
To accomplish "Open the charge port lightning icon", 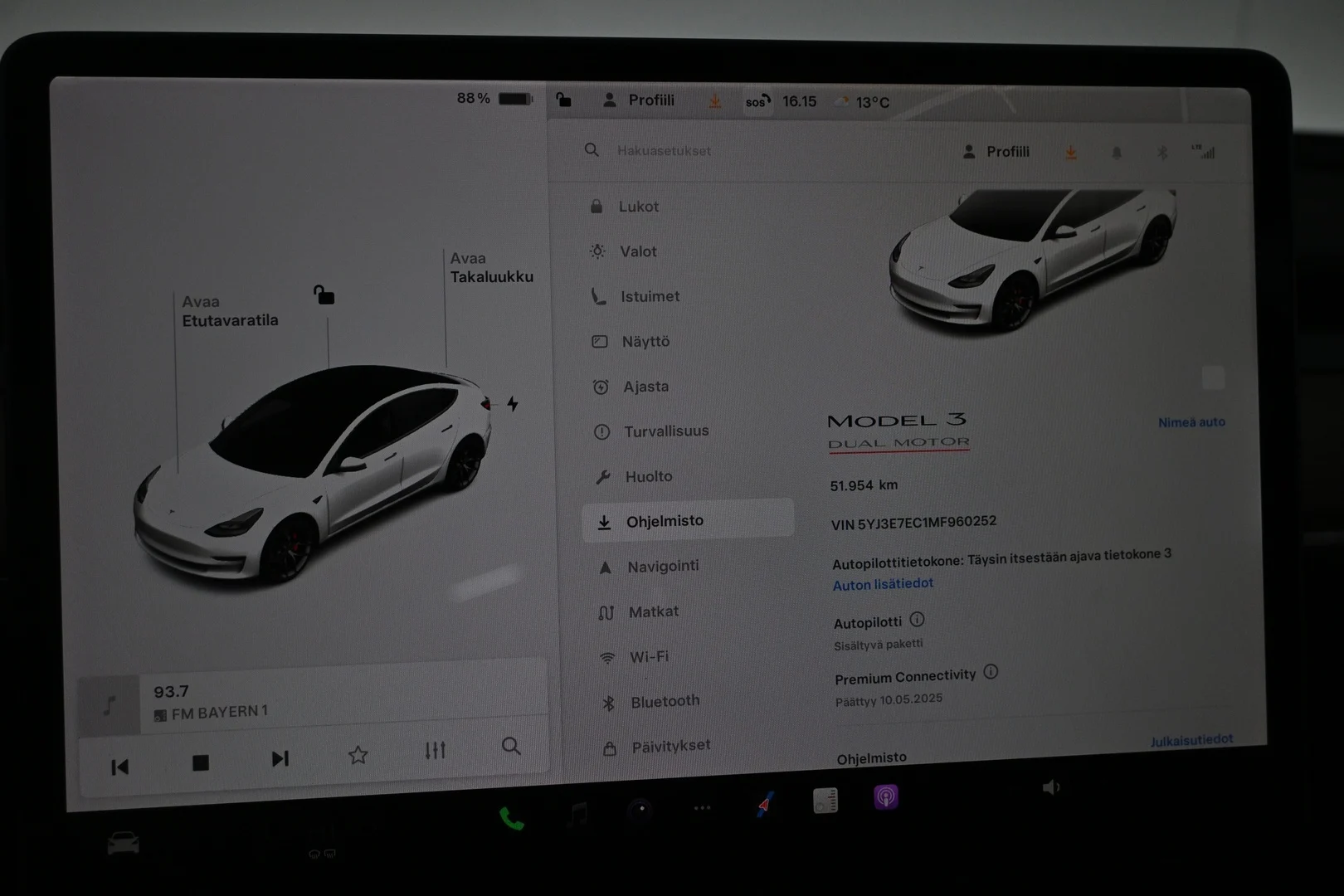I will (x=513, y=404).
